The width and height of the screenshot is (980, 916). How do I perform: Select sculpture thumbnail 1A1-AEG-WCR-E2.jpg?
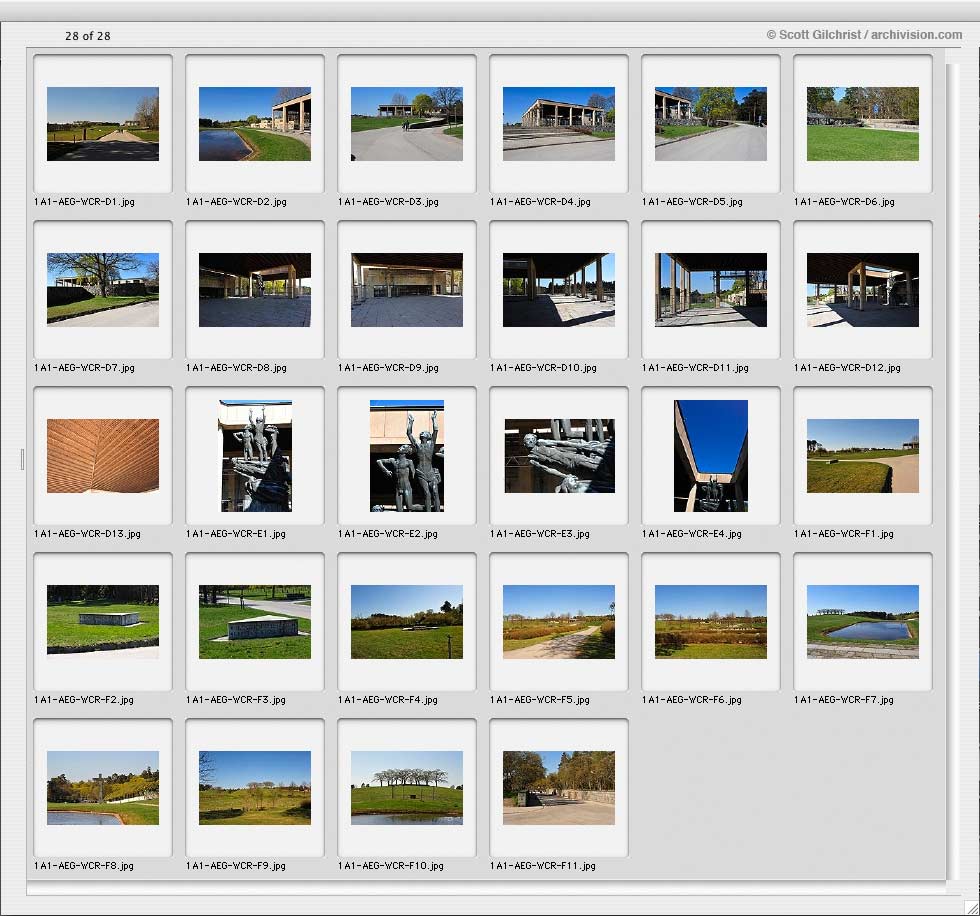point(407,456)
